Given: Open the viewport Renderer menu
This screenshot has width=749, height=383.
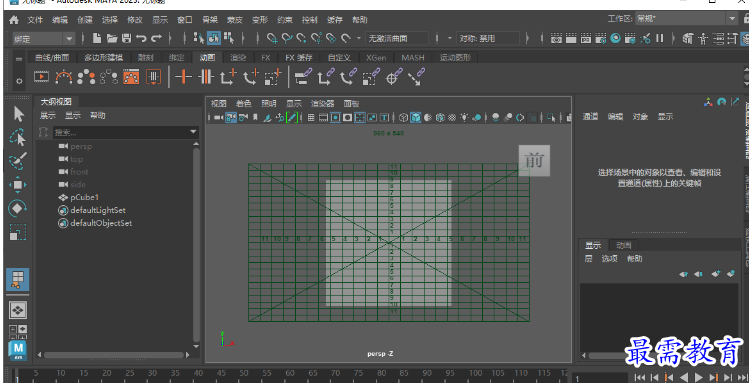Looking at the screenshot, I should coord(322,104).
